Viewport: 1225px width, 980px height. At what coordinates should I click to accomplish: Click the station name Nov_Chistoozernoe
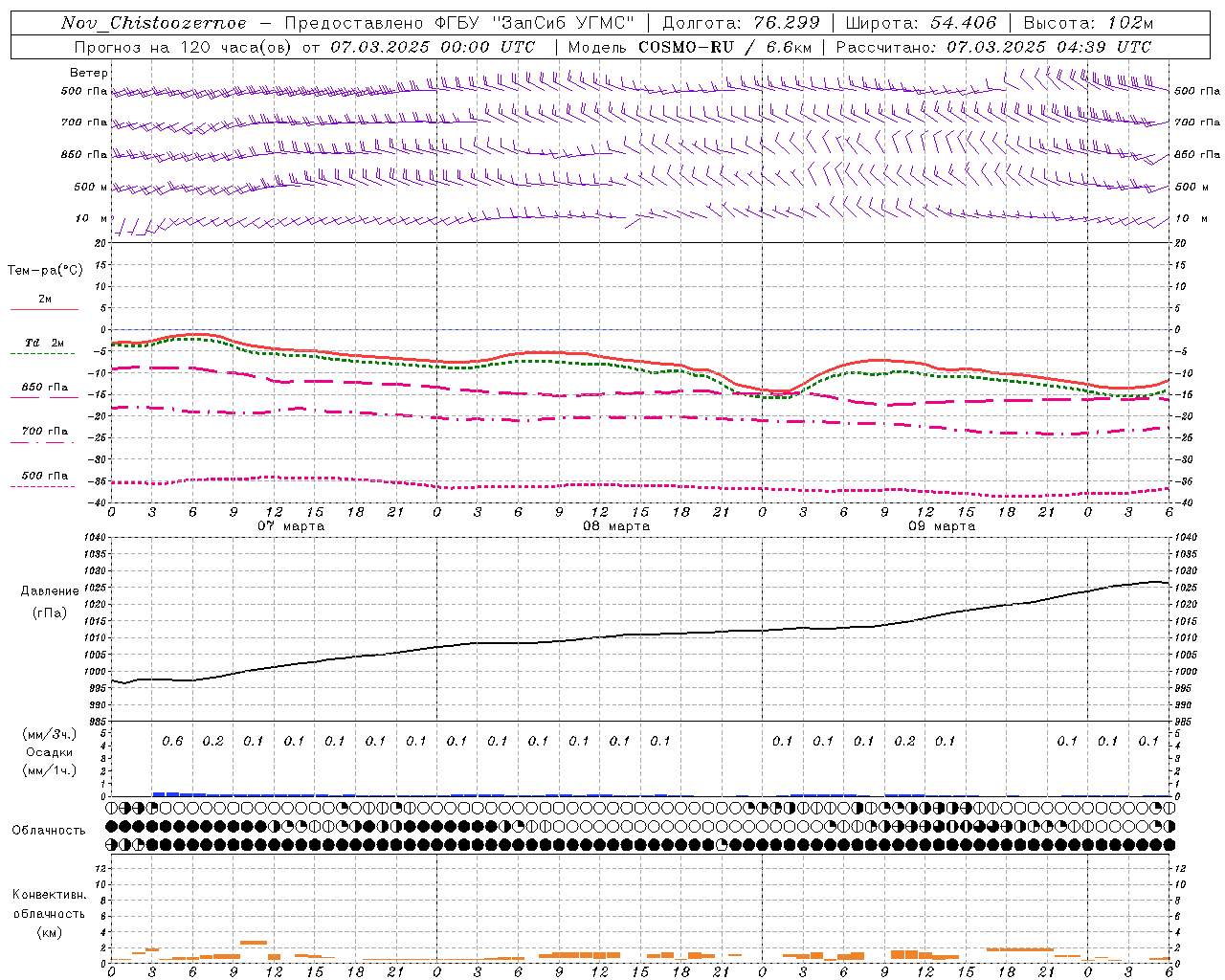[154, 23]
